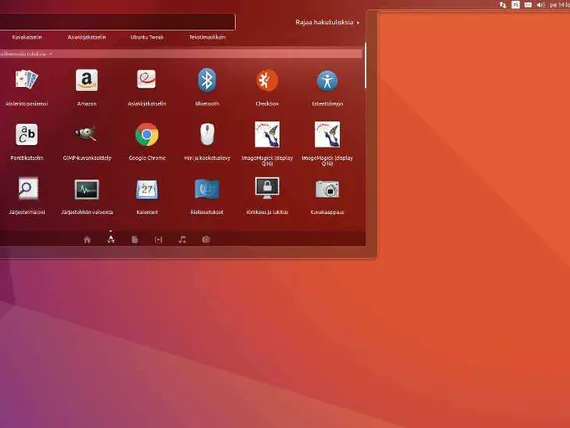570x428 pixels.
Task: Switch to the Photos lens
Action: [206, 239]
